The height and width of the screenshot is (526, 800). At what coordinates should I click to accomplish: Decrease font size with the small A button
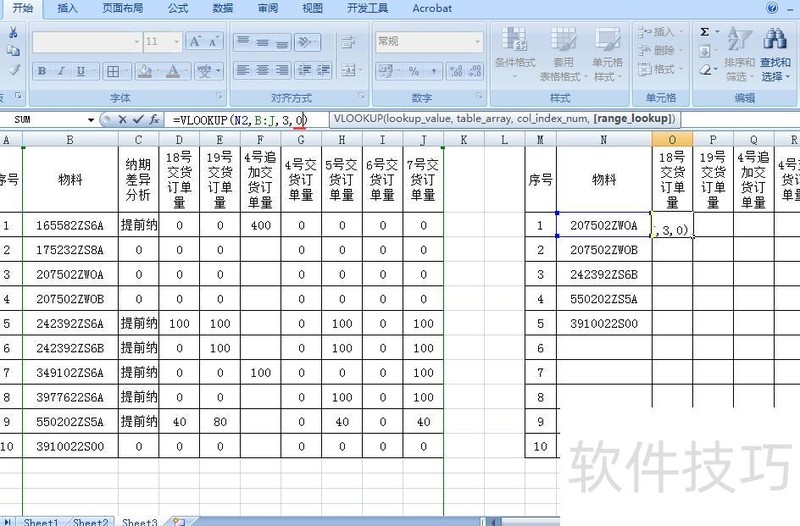point(213,41)
